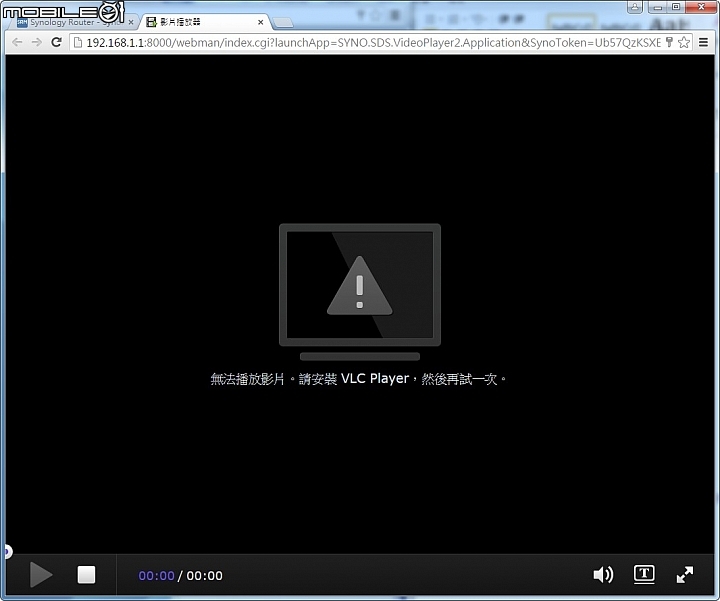Toggle fullscreen with the expand arrows icon
Viewport: 720px width, 601px height.
(x=685, y=574)
